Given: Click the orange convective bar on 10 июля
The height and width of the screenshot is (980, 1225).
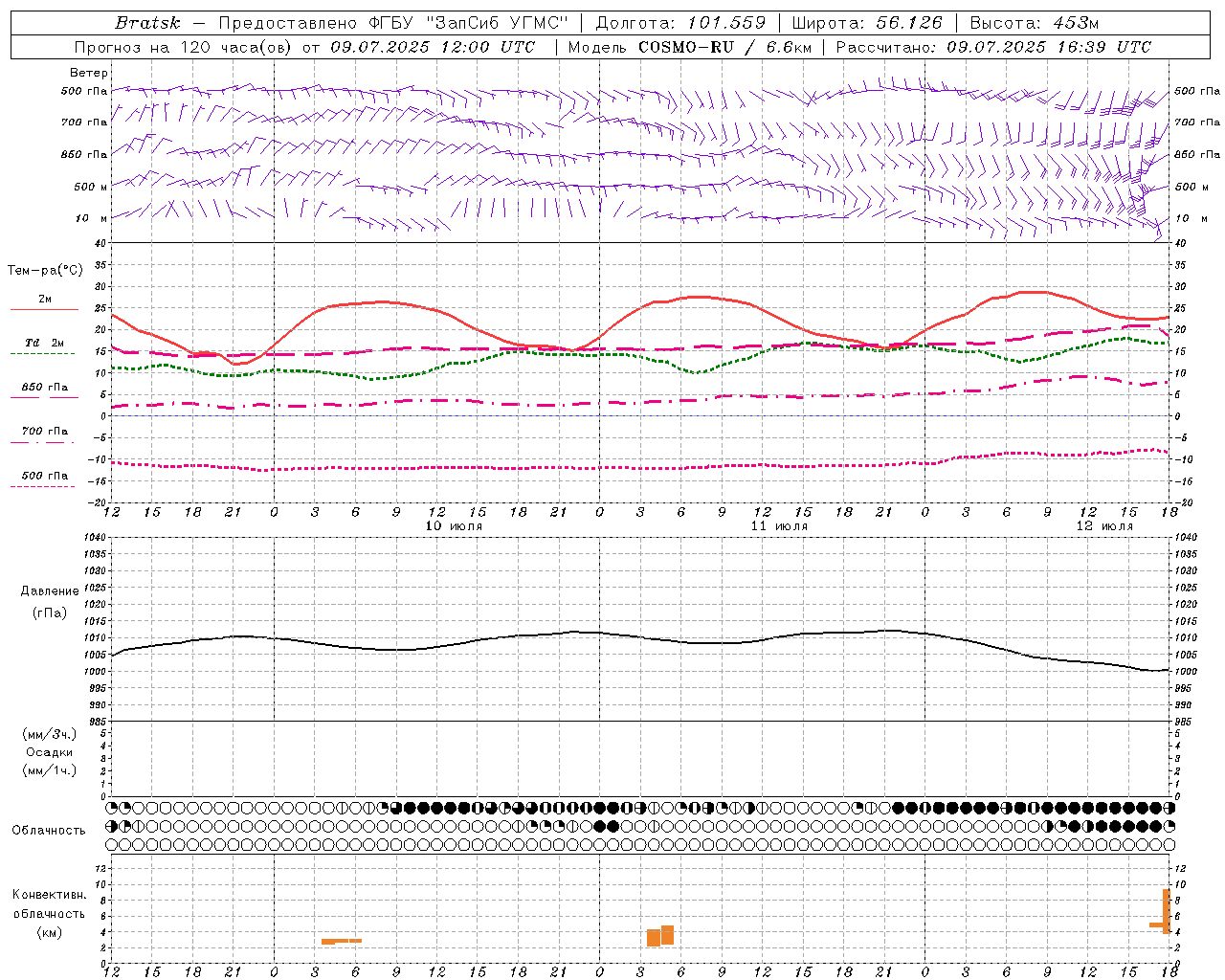Looking at the screenshot, I should pyautogui.click(x=342, y=941).
